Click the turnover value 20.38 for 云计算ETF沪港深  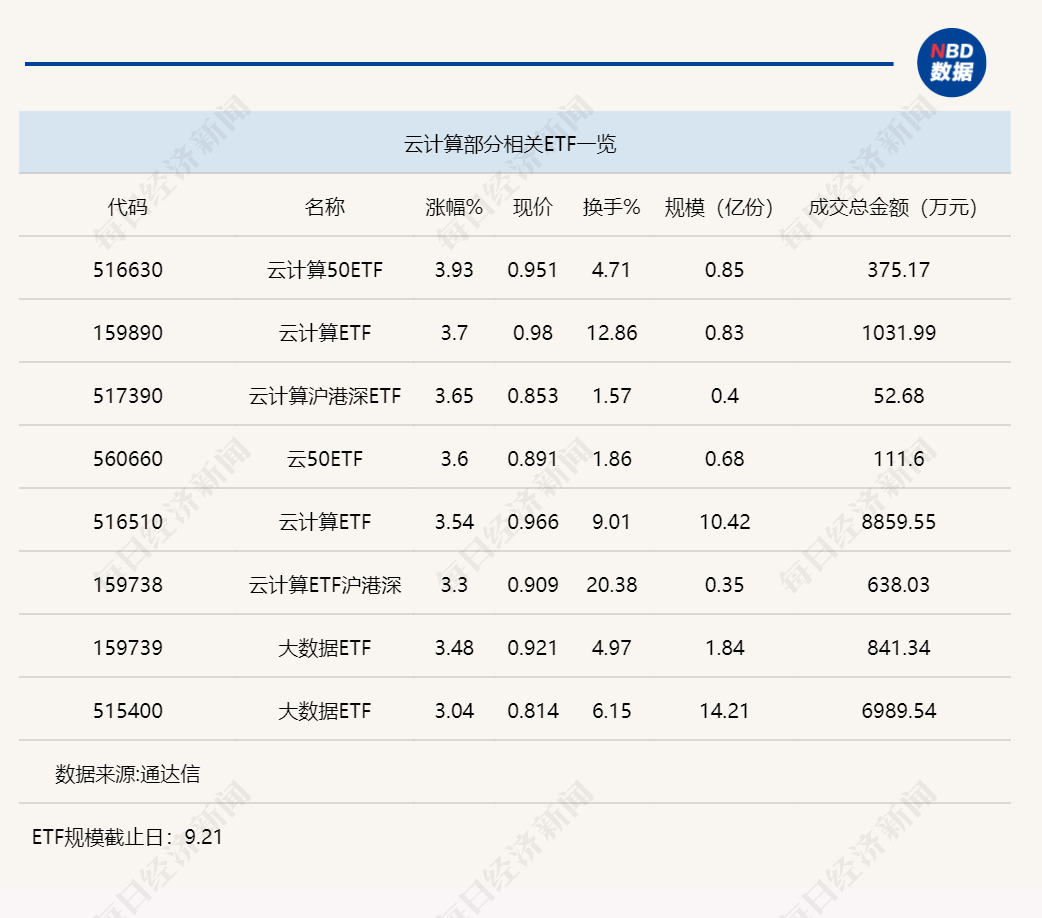pyautogui.click(x=611, y=584)
